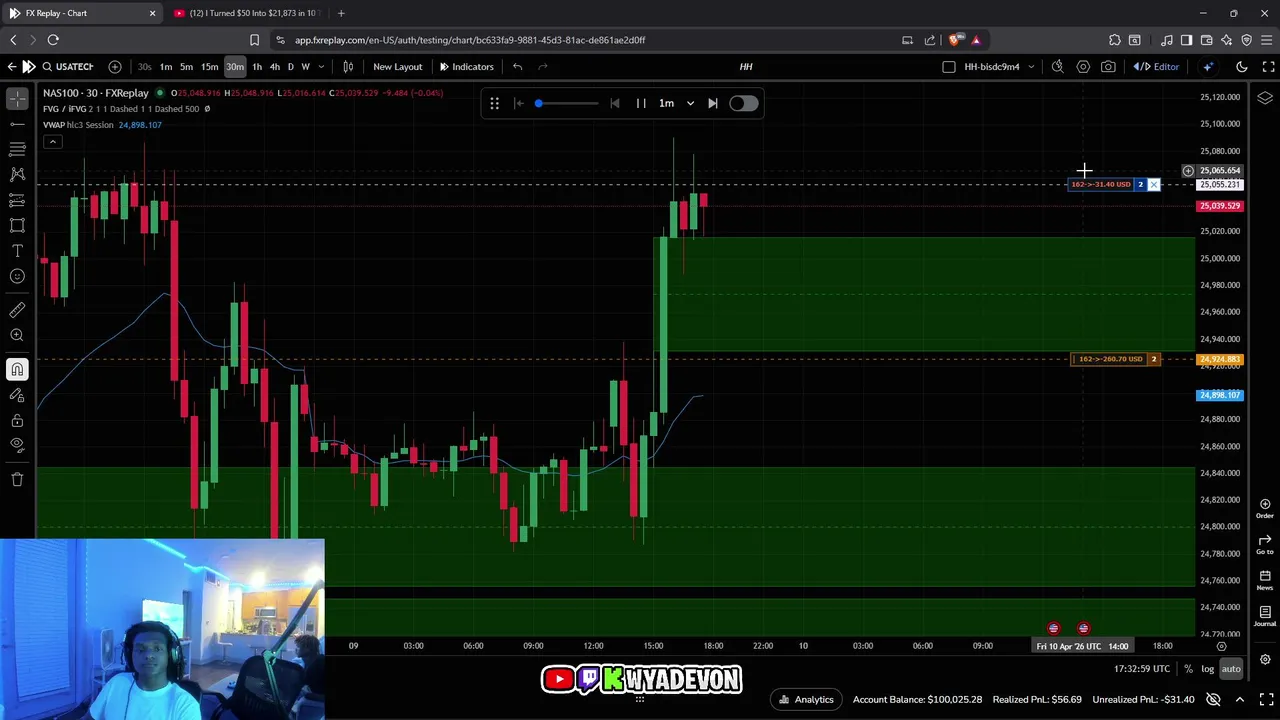This screenshot has height=720, width=1280.
Task: Toggle the replay bar switch
Action: [743, 103]
